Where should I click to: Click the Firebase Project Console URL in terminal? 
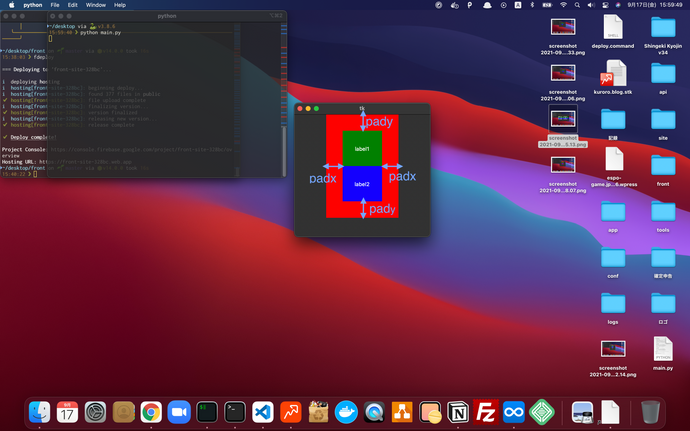tap(141, 150)
